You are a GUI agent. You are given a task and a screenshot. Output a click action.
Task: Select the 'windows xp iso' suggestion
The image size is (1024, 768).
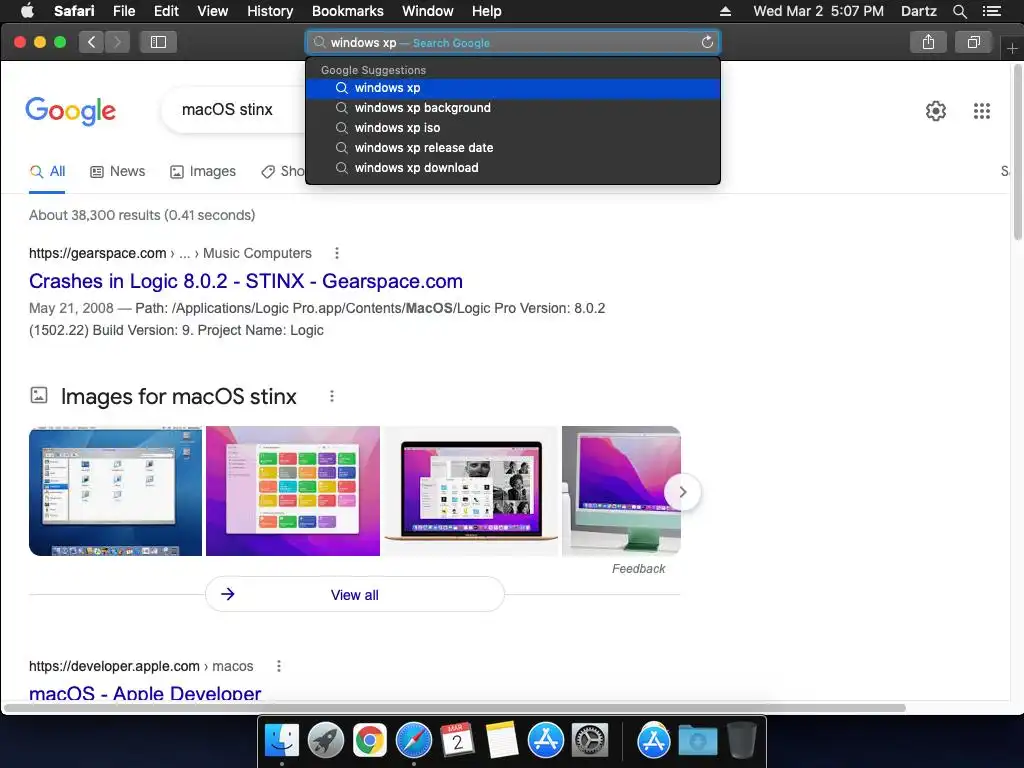(513, 128)
